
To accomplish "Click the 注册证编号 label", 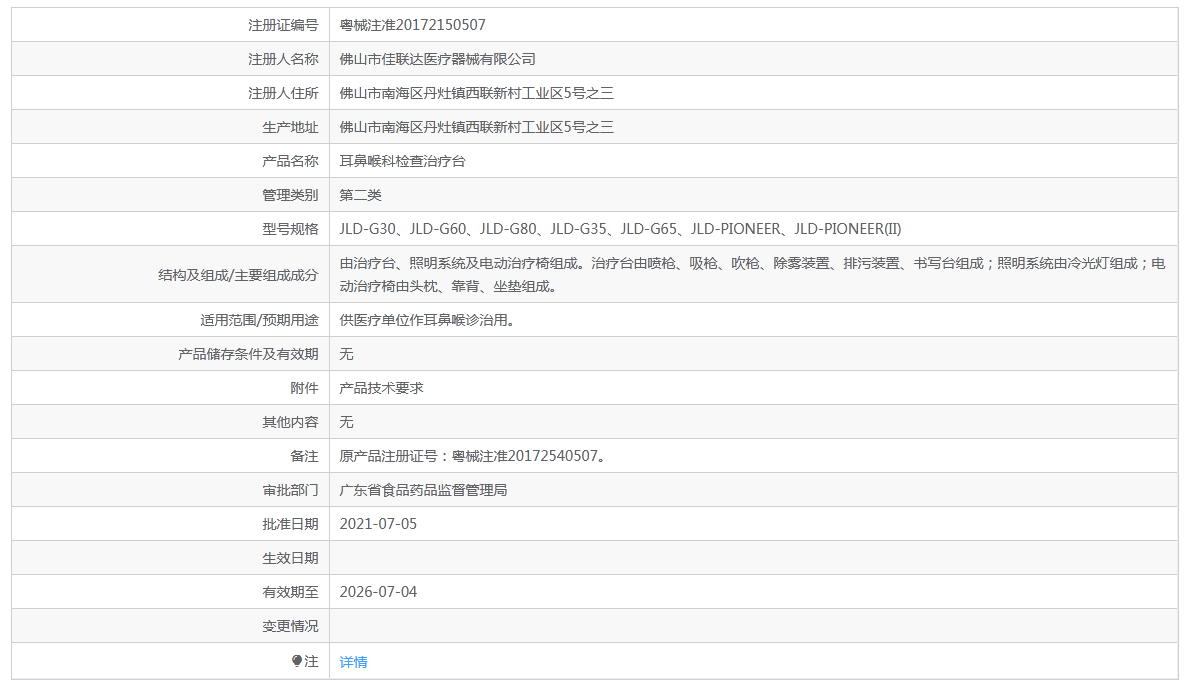I will click(x=283, y=25).
